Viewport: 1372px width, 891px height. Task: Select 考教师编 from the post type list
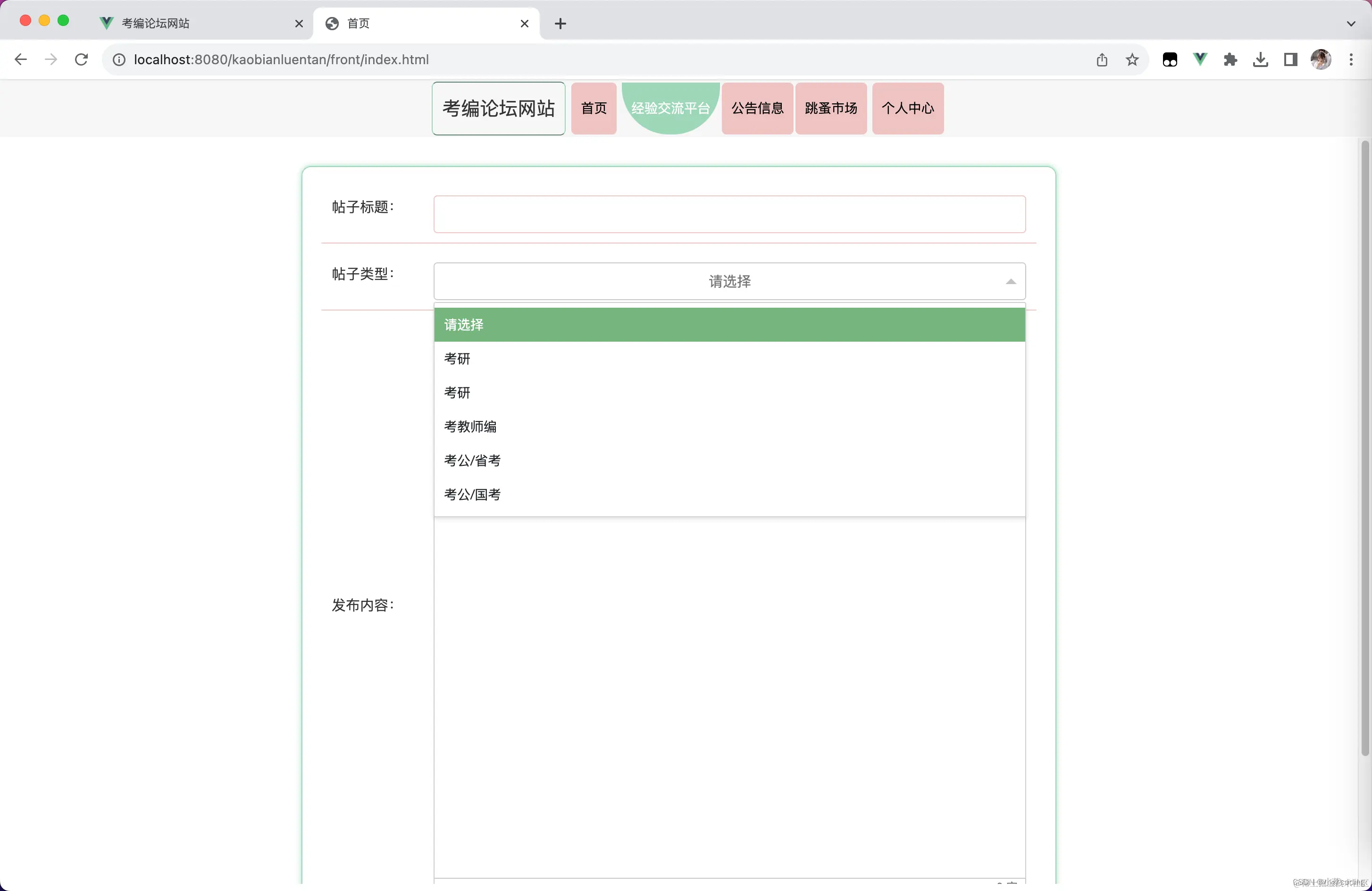click(x=469, y=426)
